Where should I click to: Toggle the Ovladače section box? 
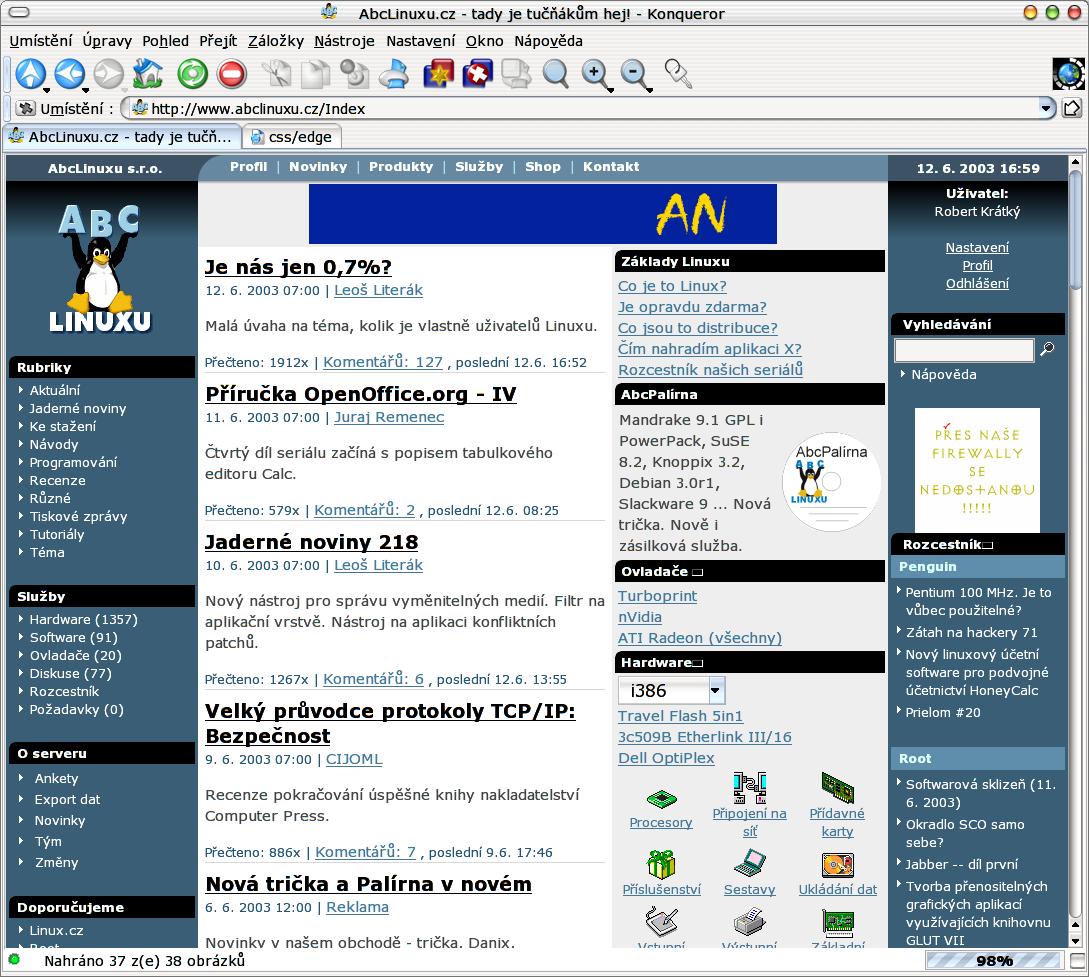coord(698,572)
